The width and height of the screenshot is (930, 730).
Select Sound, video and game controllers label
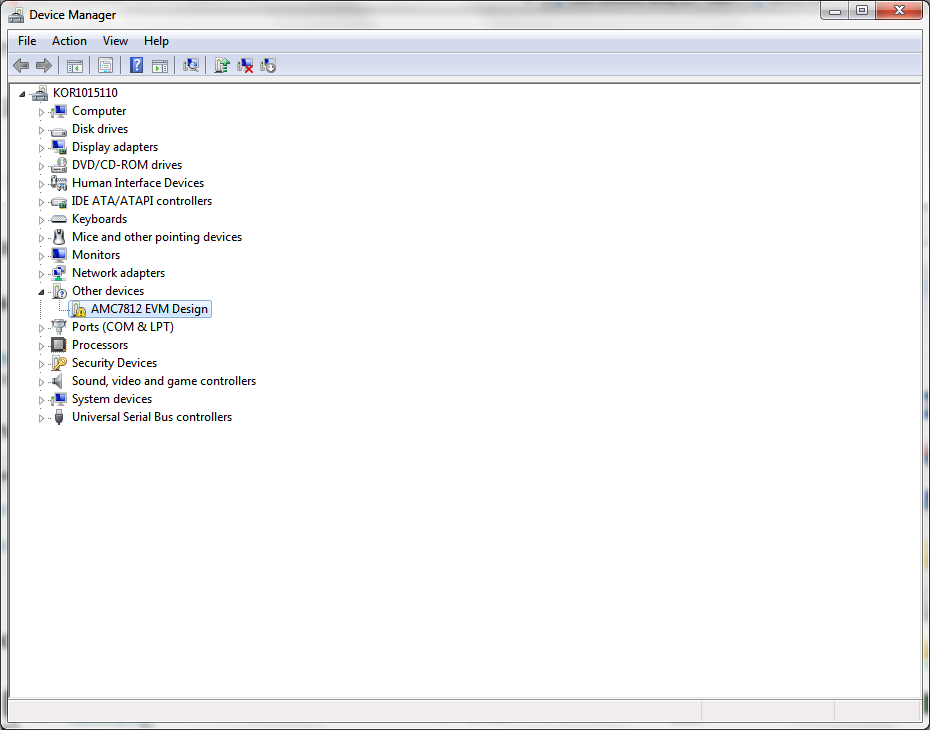click(164, 381)
